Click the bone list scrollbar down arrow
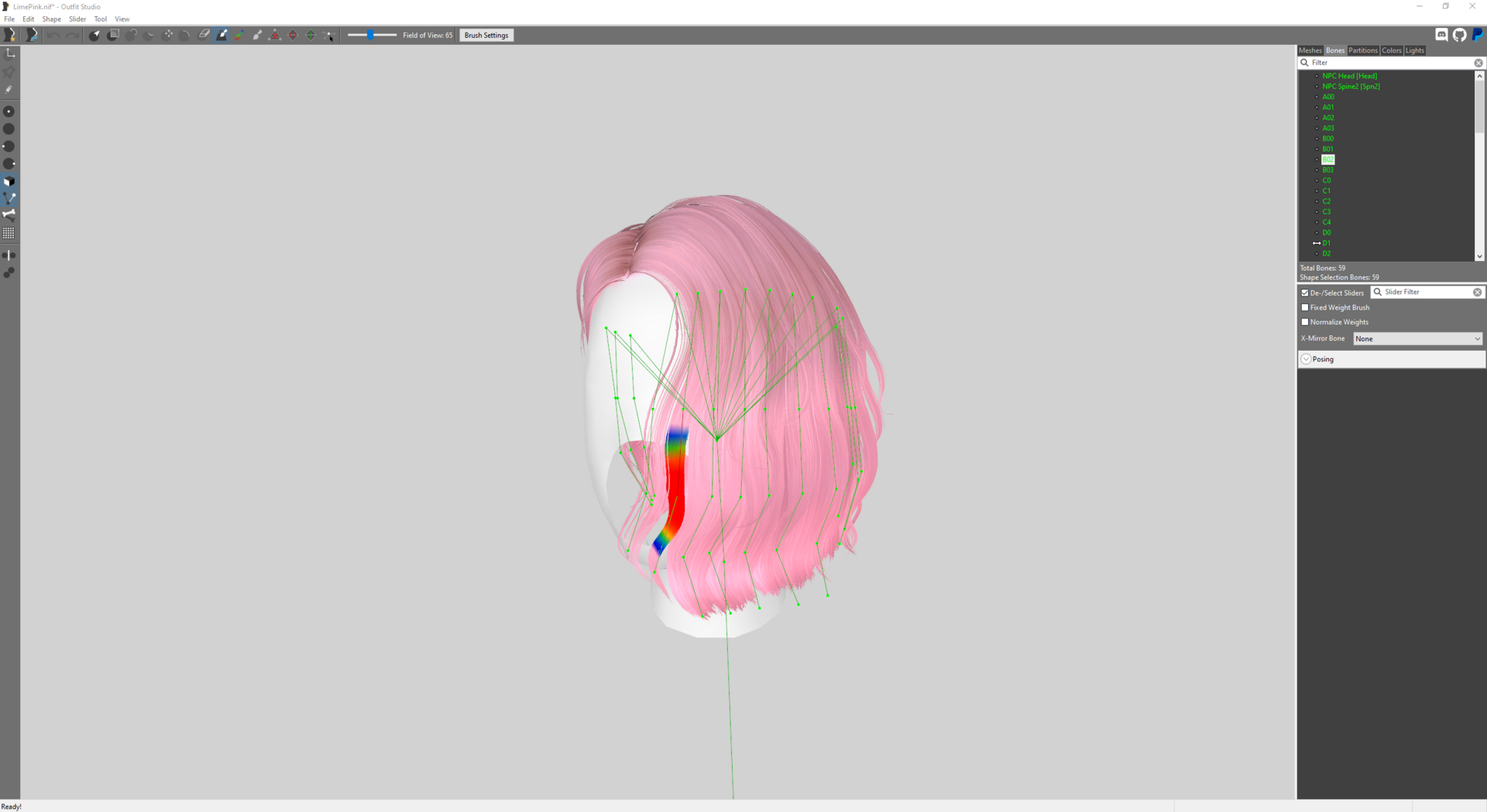Image resolution: width=1487 pixels, height=812 pixels. pyautogui.click(x=1479, y=256)
